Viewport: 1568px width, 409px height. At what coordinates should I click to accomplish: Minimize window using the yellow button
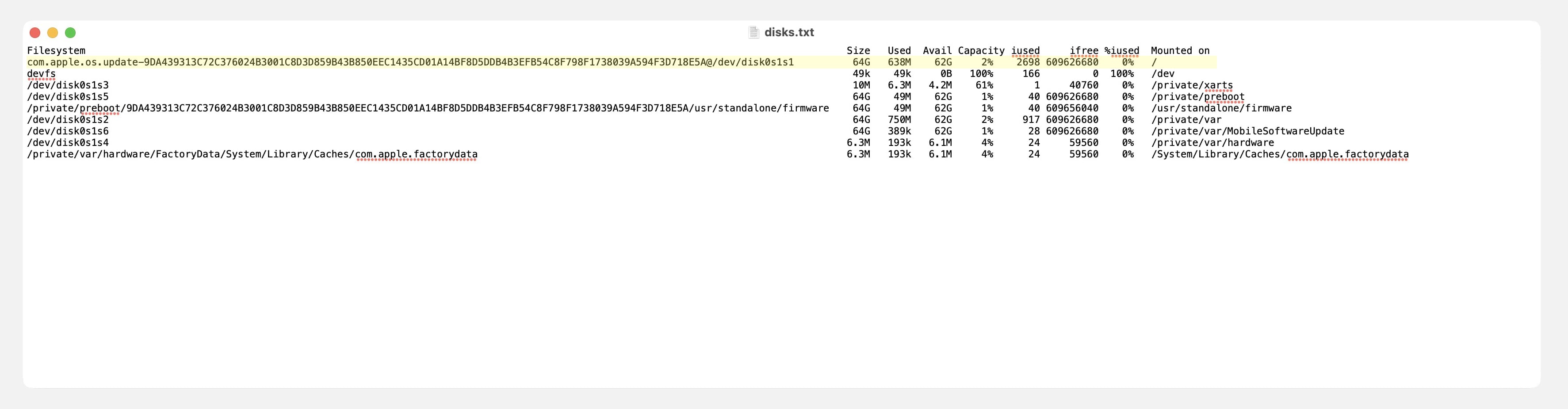53,33
